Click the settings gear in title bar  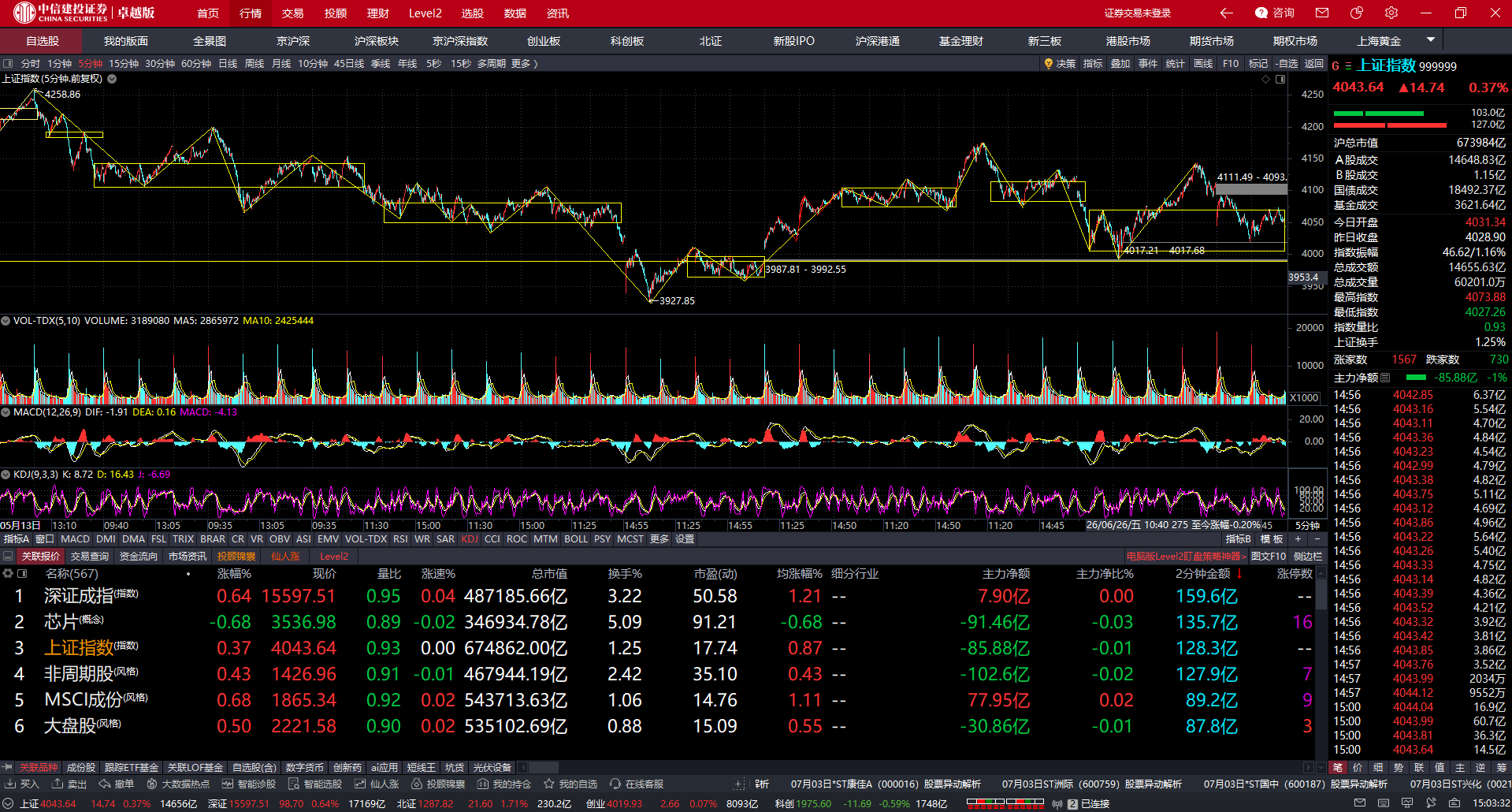pyautogui.click(x=1391, y=13)
